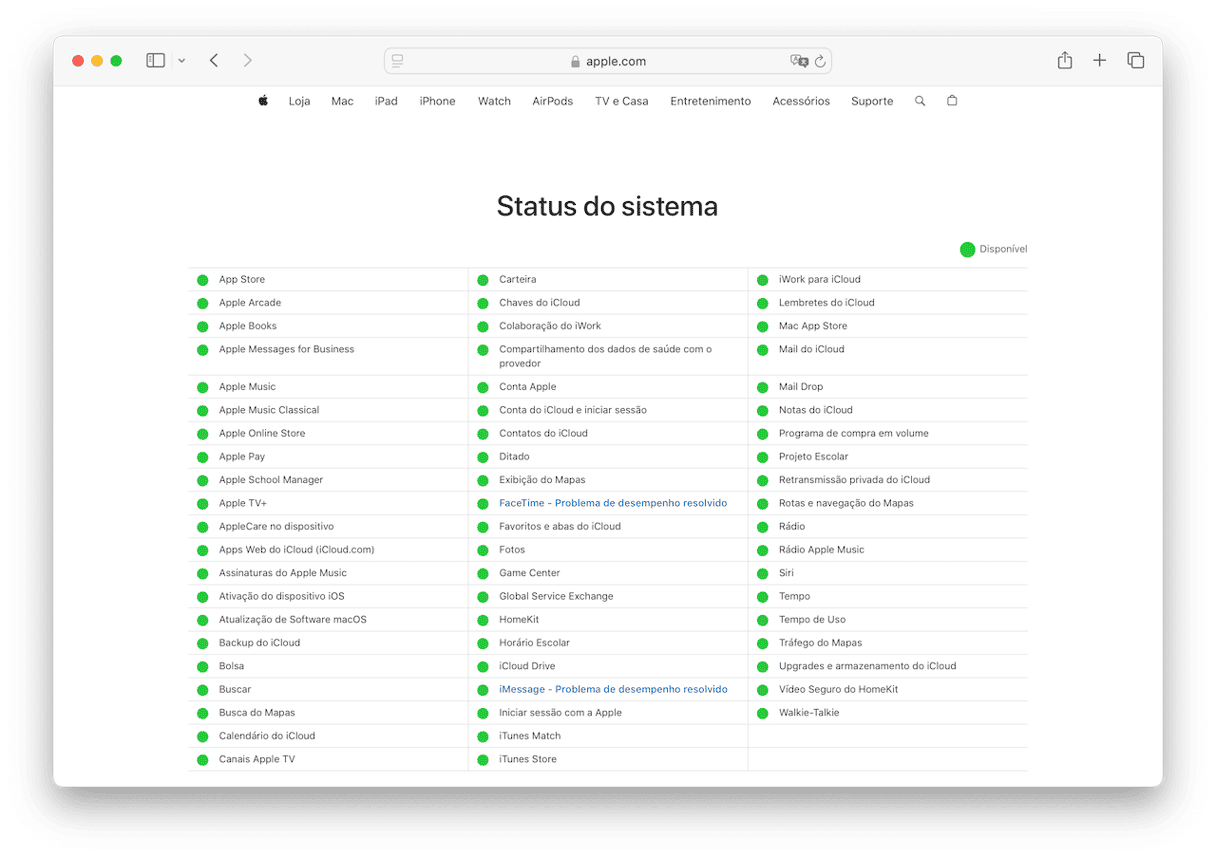Open the Entretenimento menu item

click(710, 101)
